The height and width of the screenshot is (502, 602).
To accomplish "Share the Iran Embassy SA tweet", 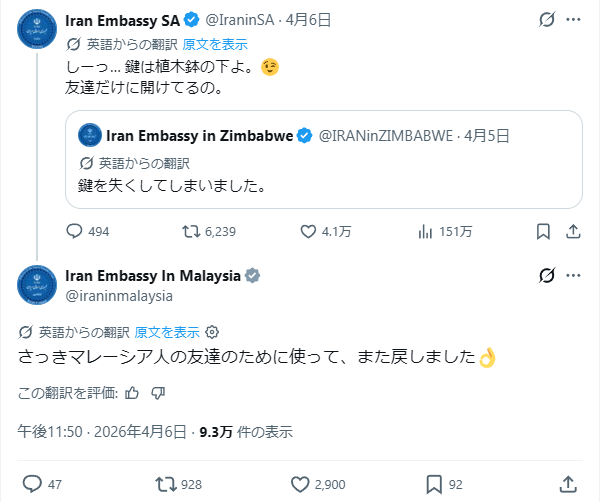I will [x=574, y=231].
